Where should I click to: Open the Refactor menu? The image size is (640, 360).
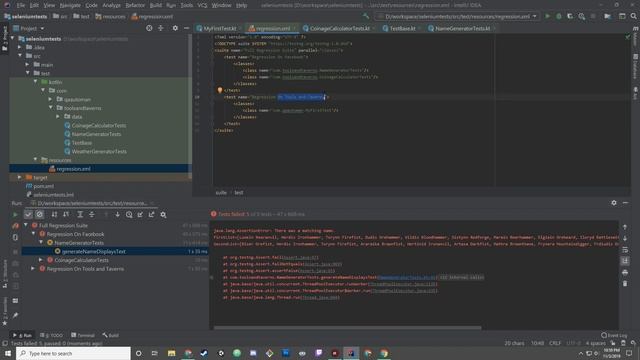tap(135, 5)
